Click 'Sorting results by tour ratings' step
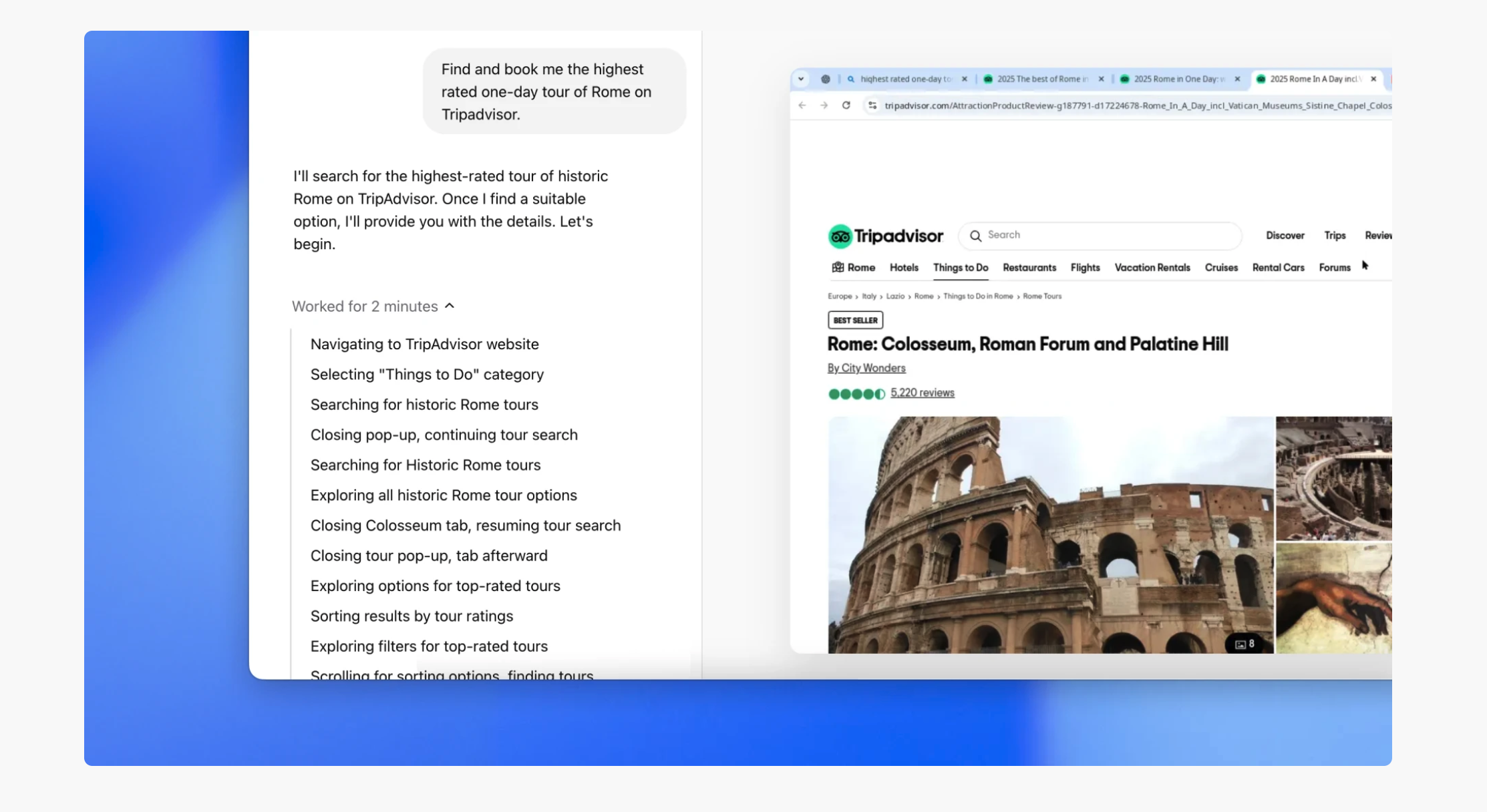 [x=411, y=615]
